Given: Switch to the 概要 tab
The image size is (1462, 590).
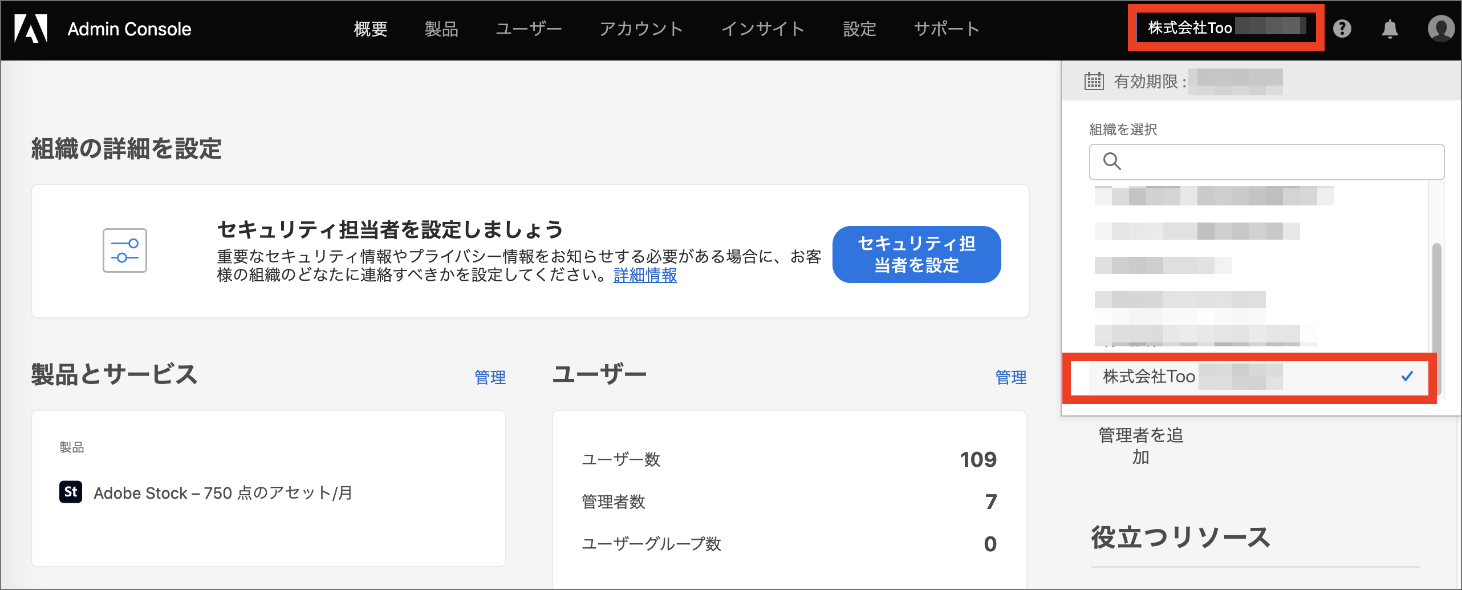Looking at the screenshot, I should click(x=371, y=29).
